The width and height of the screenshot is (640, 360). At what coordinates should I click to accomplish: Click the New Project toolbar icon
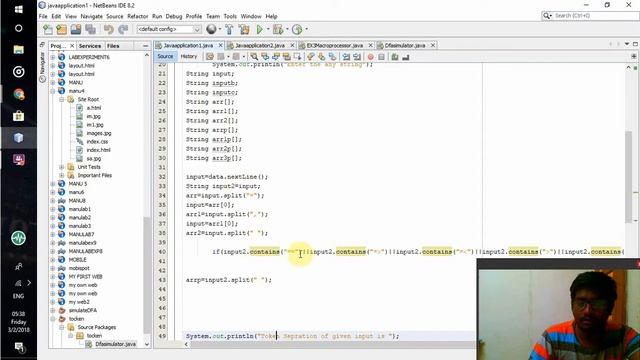pyautogui.click(x=62, y=29)
